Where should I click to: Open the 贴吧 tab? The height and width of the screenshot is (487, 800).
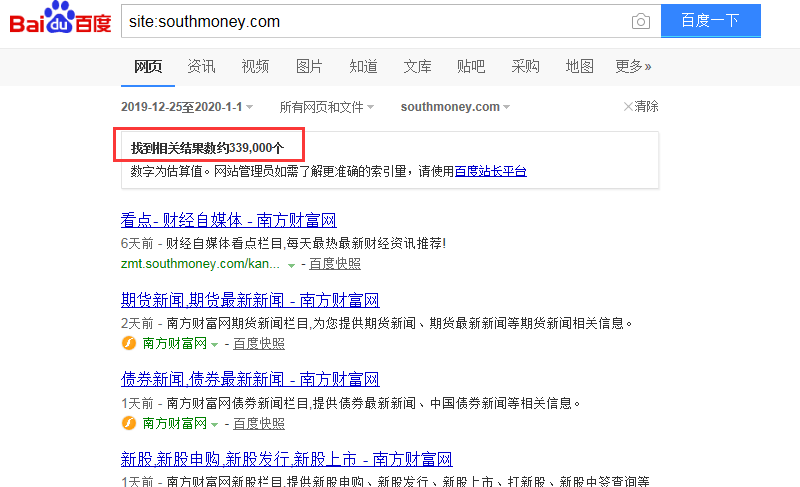point(471,66)
